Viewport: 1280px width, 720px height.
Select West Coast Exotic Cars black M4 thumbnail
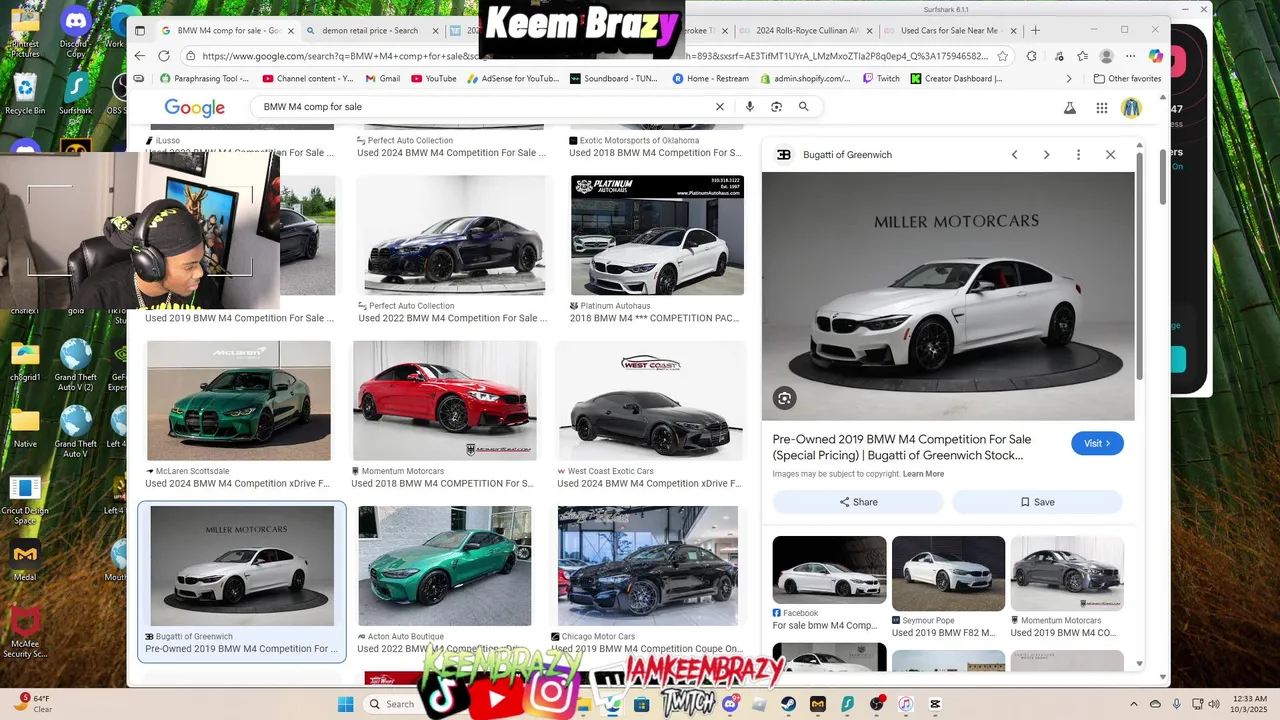point(651,400)
